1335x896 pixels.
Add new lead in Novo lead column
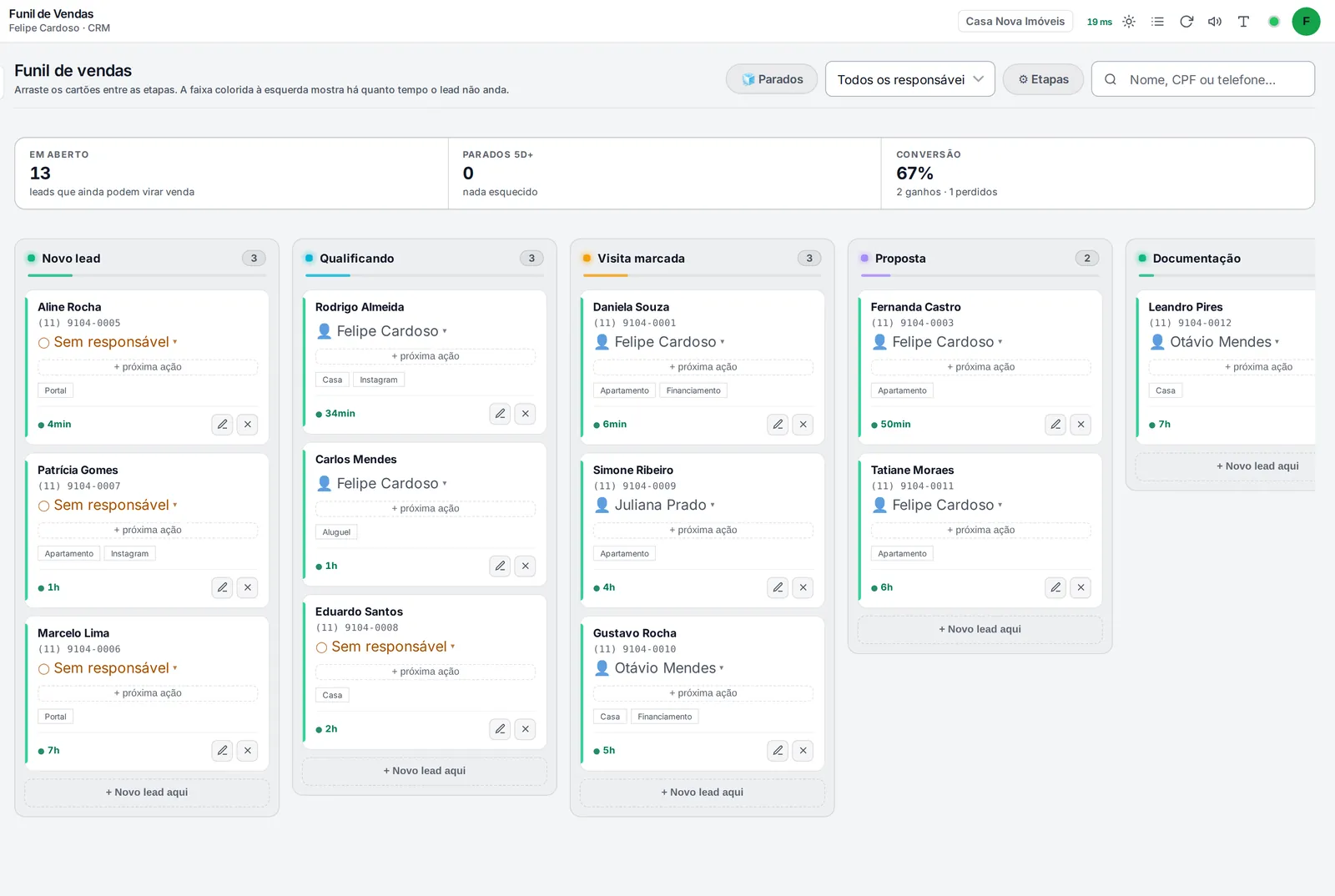(147, 793)
